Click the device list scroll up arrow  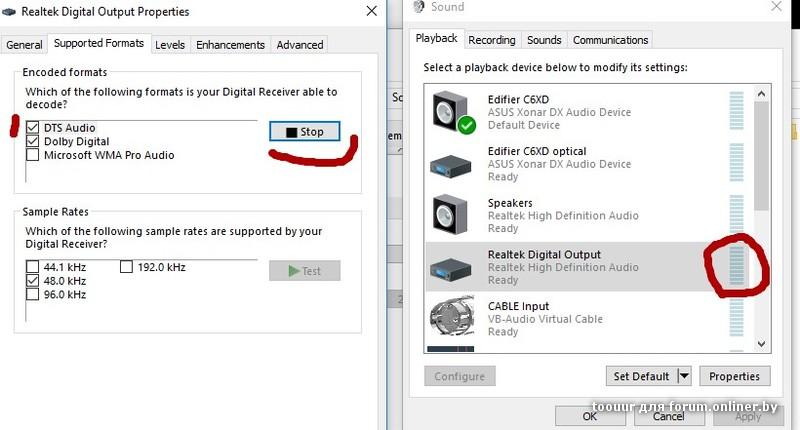tap(761, 93)
